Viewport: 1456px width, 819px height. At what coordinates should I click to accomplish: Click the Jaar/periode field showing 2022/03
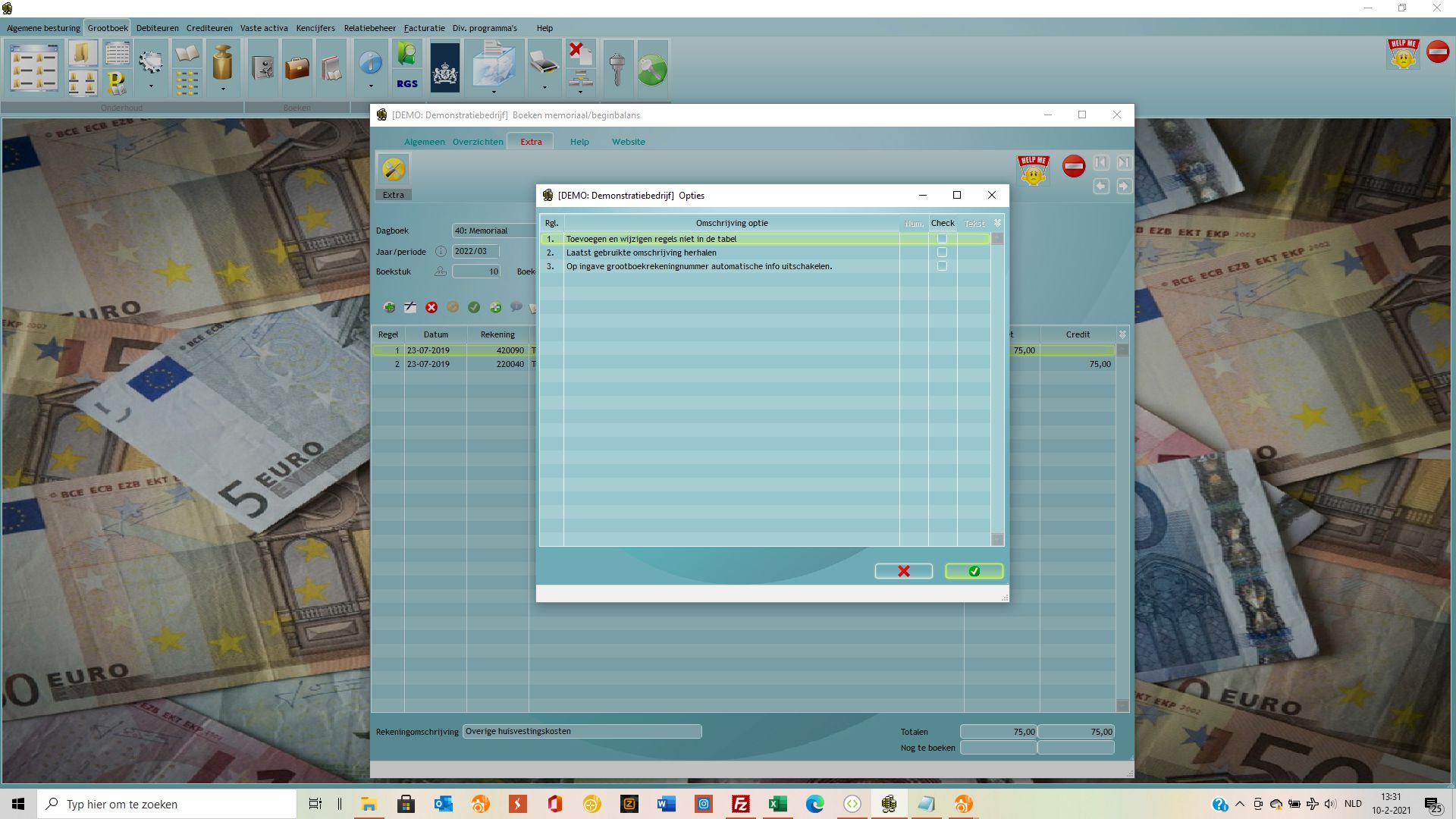(475, 251)
